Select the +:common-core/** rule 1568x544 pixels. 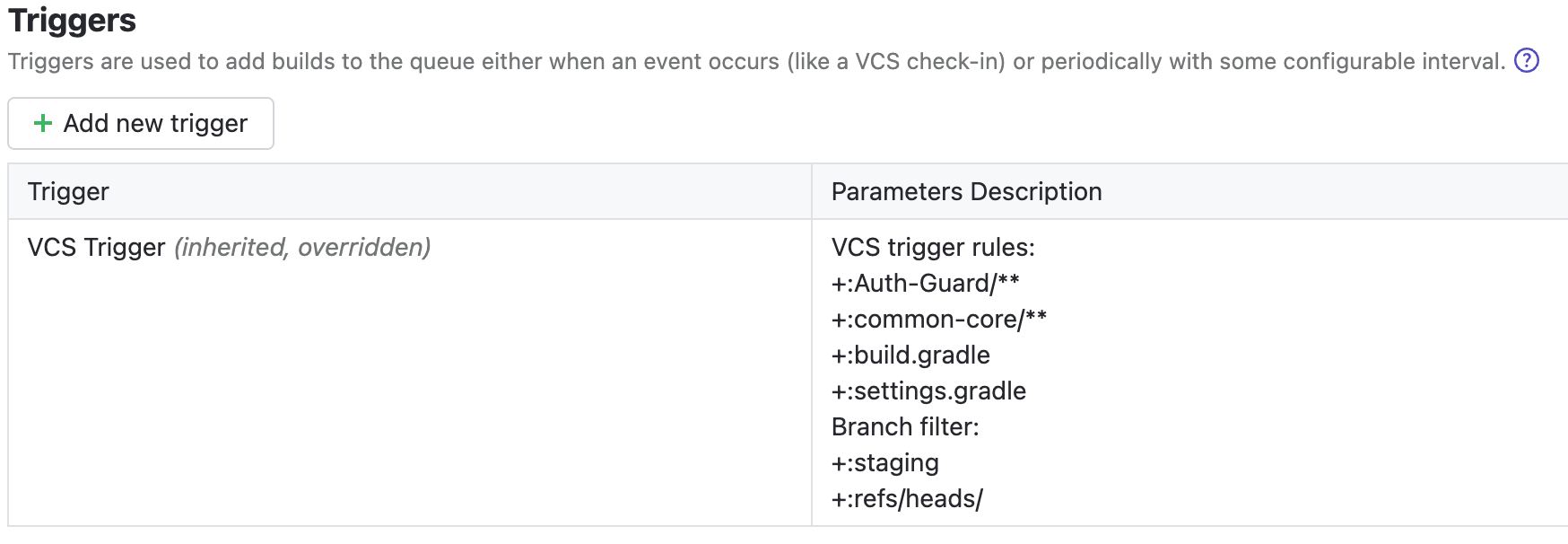pyautogui.click(x=938, y=319)
